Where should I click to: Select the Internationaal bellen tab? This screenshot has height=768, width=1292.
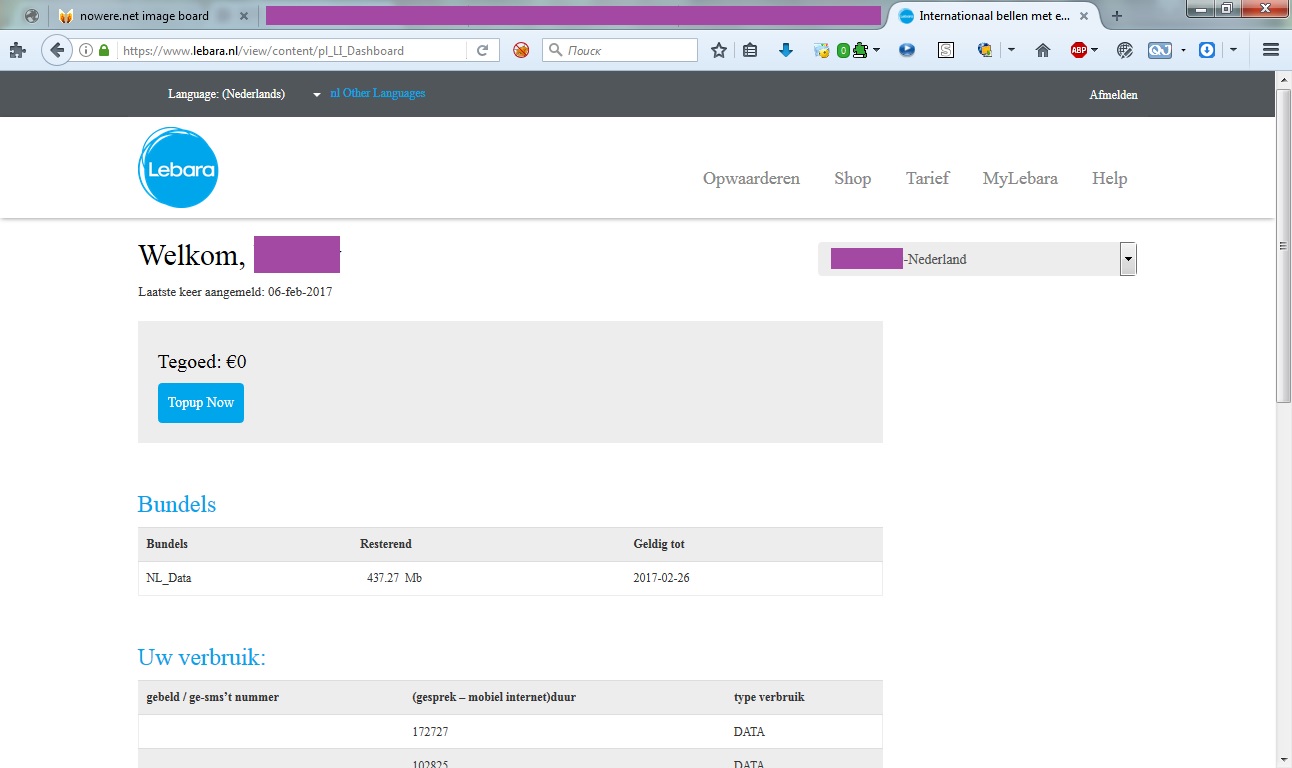pyautogui.click(x=995, y=16)
